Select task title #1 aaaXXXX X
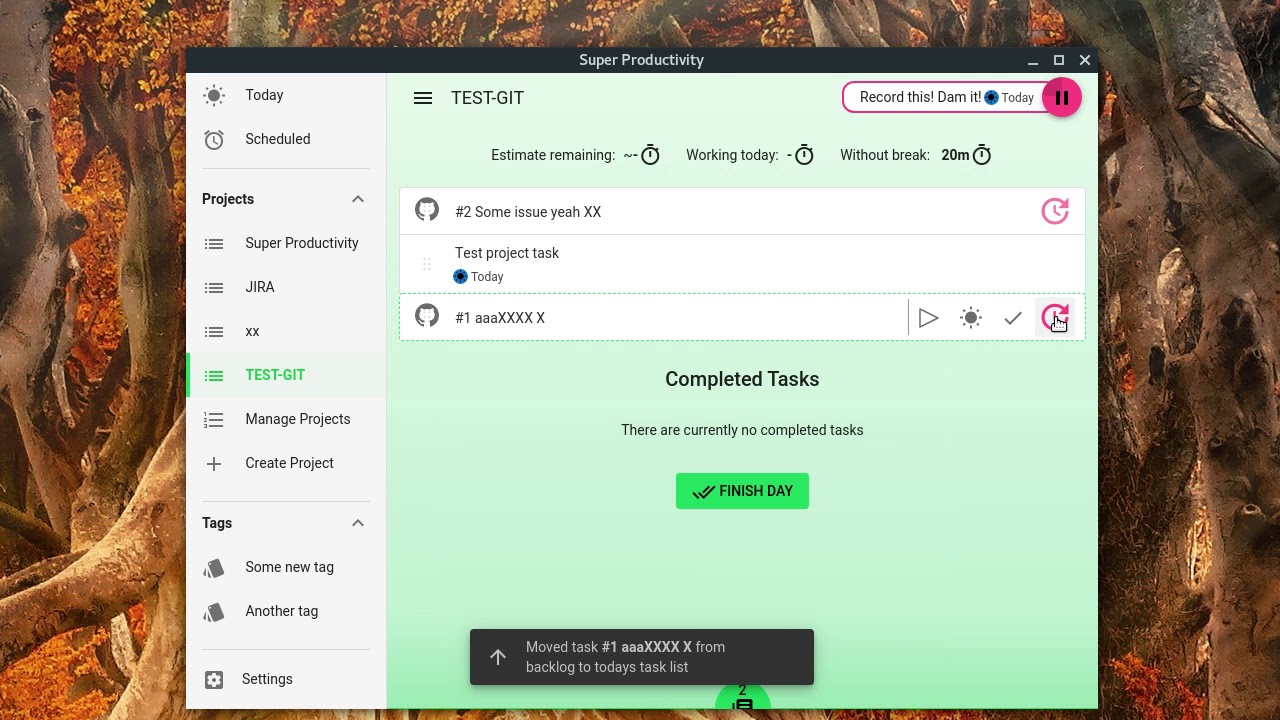 (500, 318)
